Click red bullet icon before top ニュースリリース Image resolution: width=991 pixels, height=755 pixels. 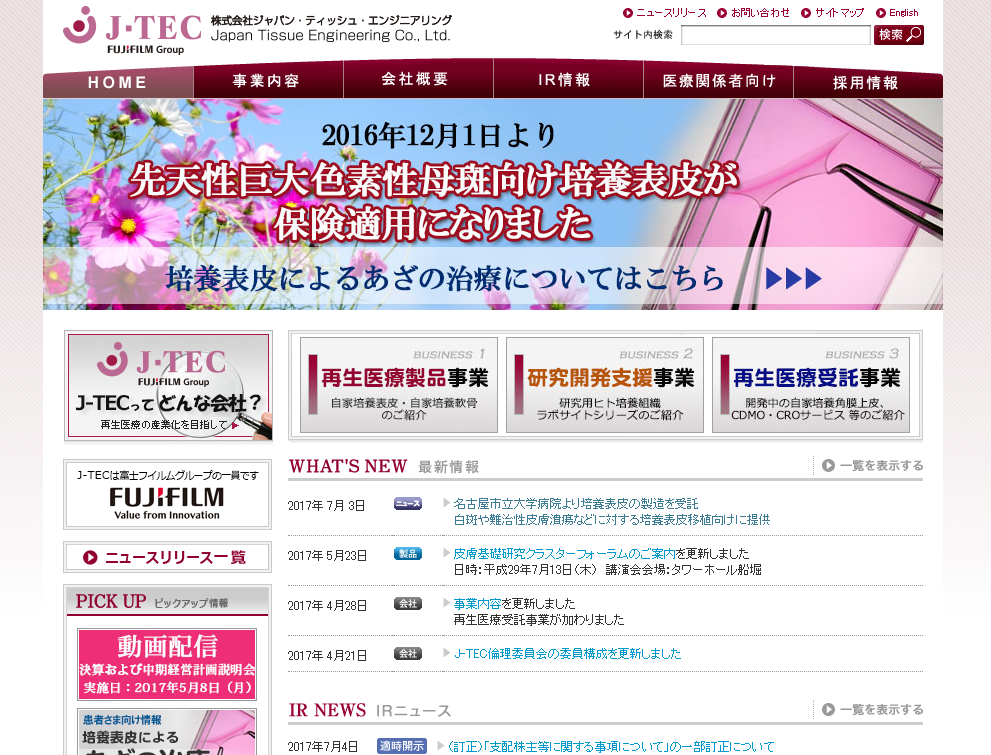pyautogui.click(x=628, y=13)
